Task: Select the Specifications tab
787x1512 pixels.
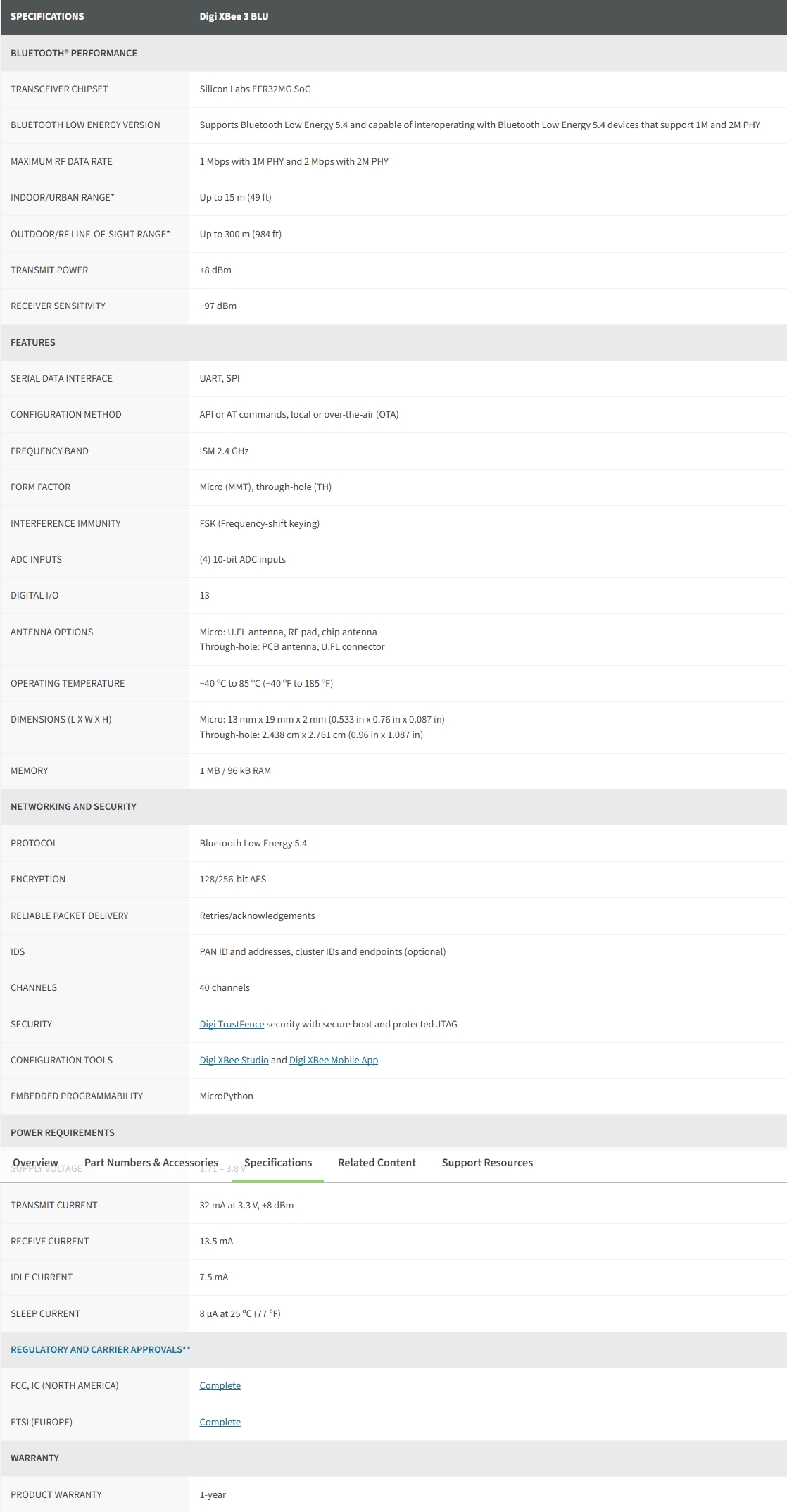Action: (x=277, y=1163)
